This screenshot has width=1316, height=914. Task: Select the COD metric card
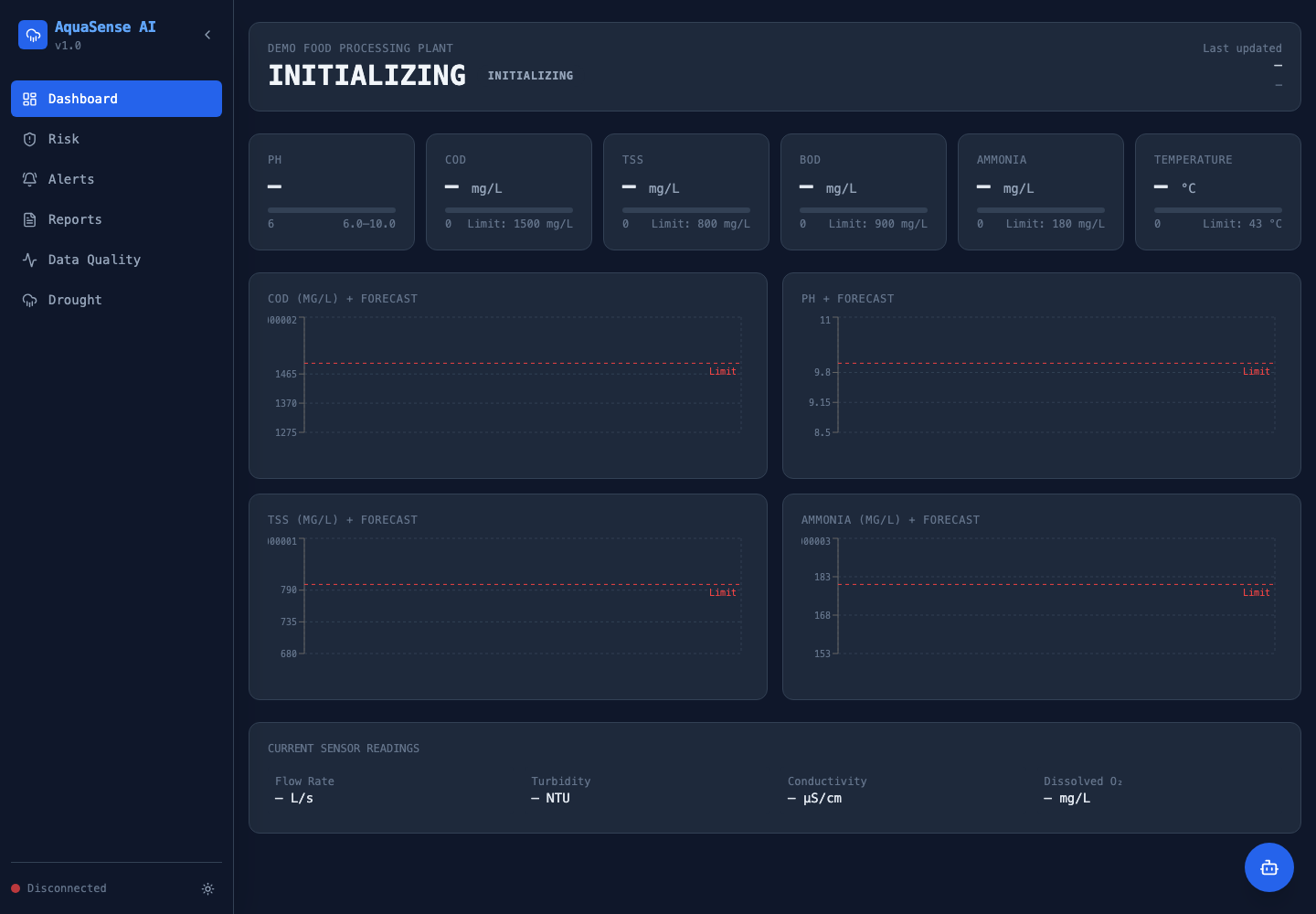pos(509,192)
